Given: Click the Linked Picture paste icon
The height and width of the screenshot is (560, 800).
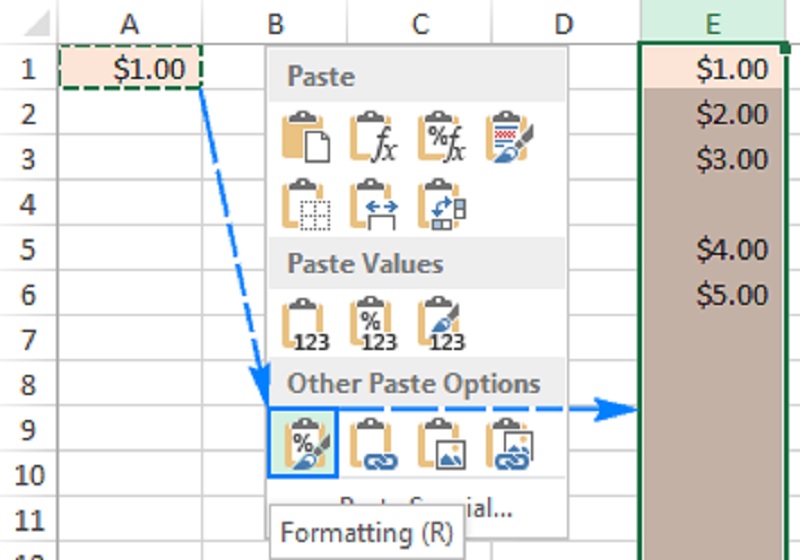Looking at the screenshot, I should (509, 443).
